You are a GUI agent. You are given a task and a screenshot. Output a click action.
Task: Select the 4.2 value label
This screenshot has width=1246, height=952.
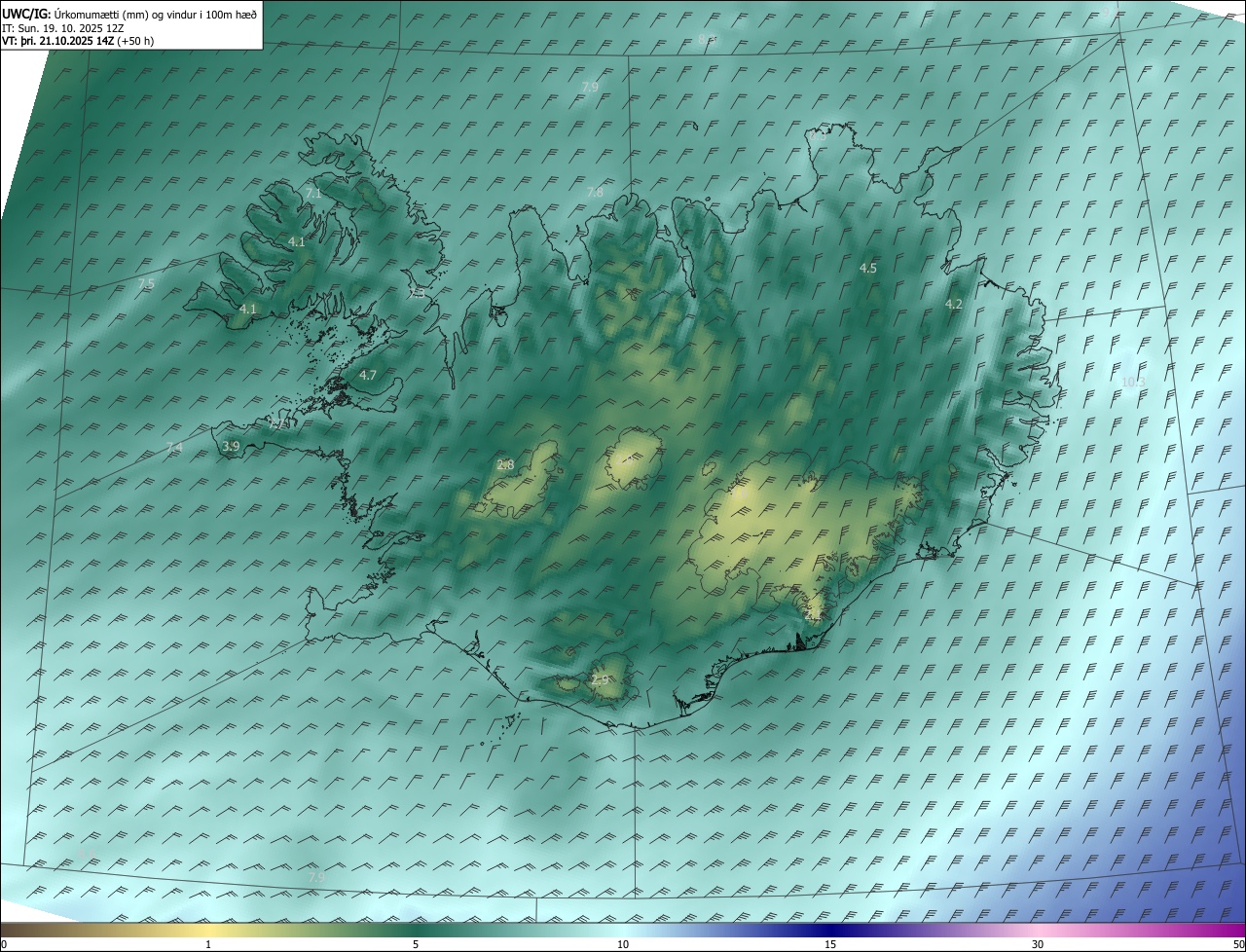954,305
